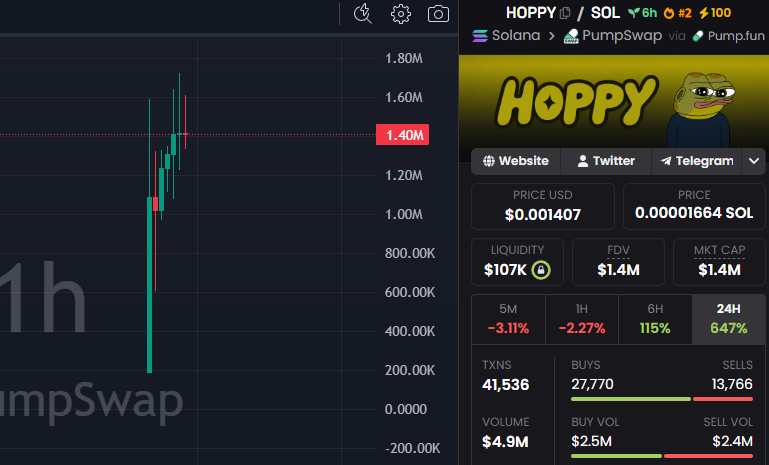769x465 pixels.
Task: Expand more social links chevron
Action: 754,161
